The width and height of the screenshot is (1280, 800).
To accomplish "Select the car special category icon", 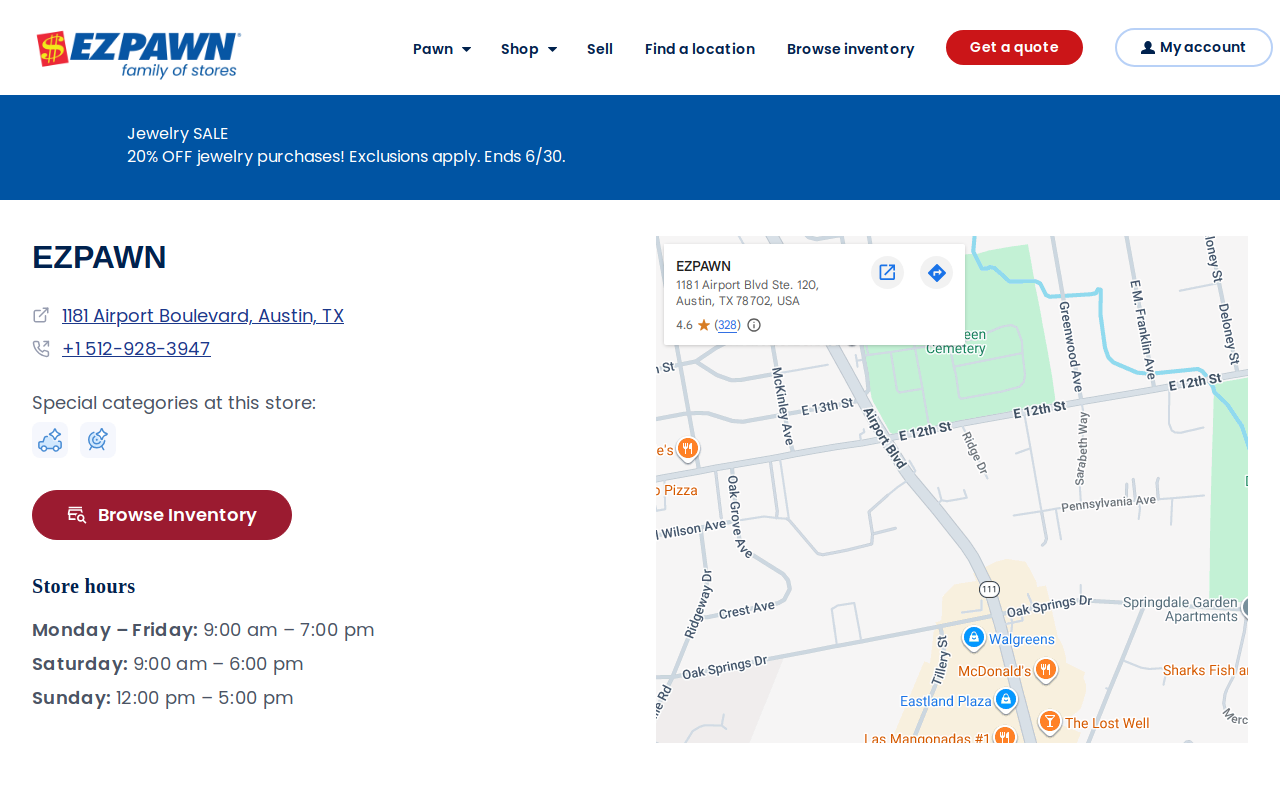I will pyautogui.click(x=50, y=440).
